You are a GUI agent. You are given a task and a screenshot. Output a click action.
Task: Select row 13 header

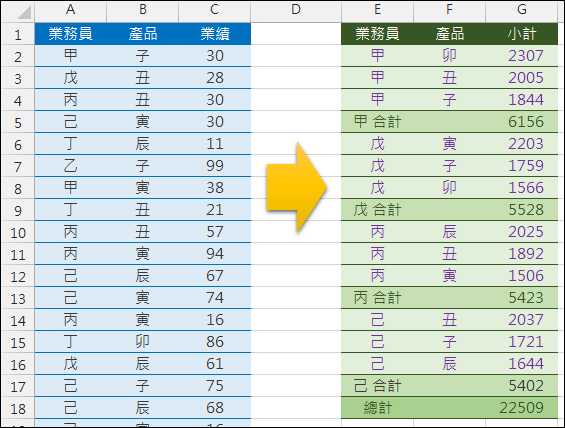pos(18,298)
